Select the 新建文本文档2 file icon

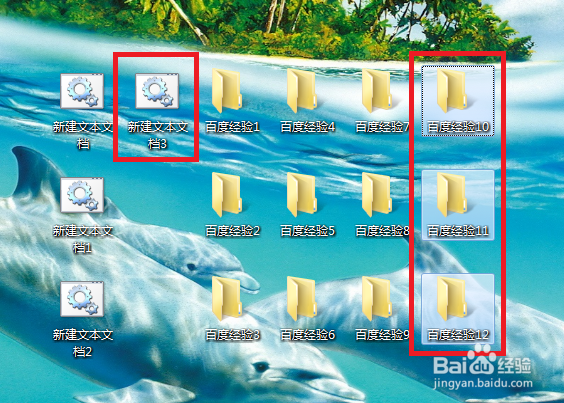click(82, 299)
